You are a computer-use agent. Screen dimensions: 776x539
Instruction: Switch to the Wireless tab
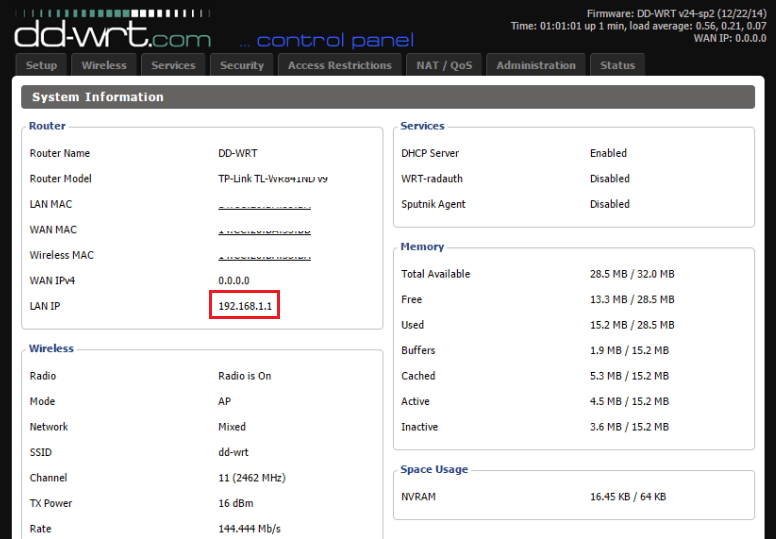pyautogui.click(x=104, y=65)
